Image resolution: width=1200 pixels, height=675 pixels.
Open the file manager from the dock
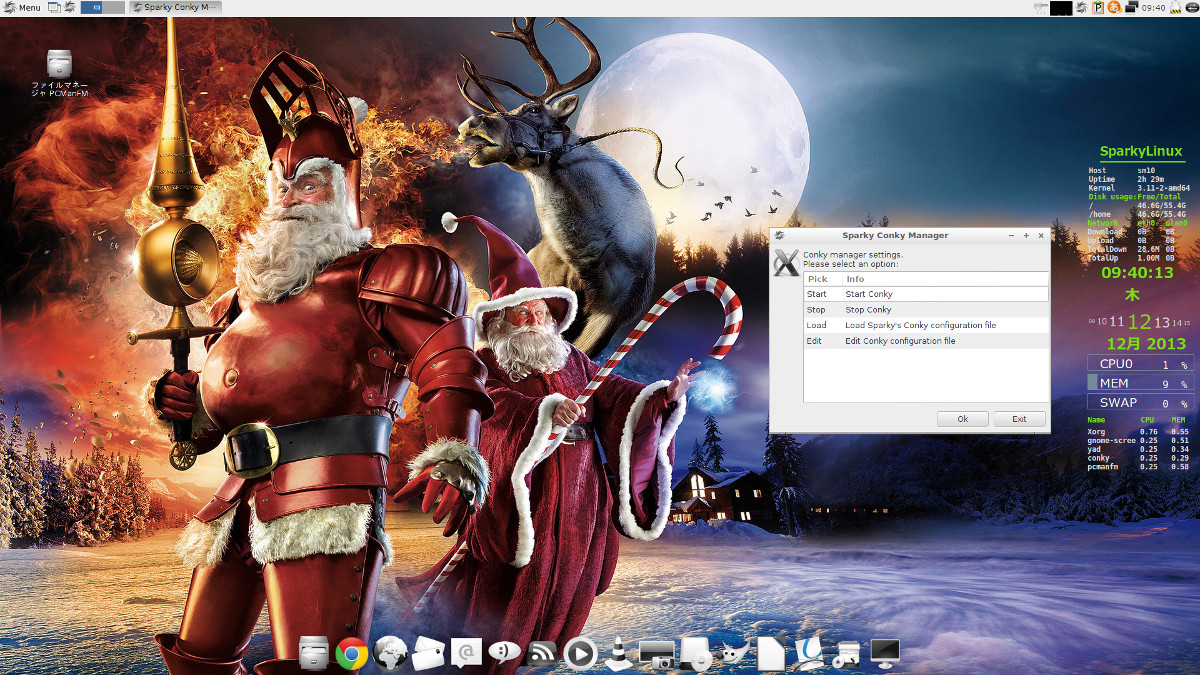click(x=314, y=653)
